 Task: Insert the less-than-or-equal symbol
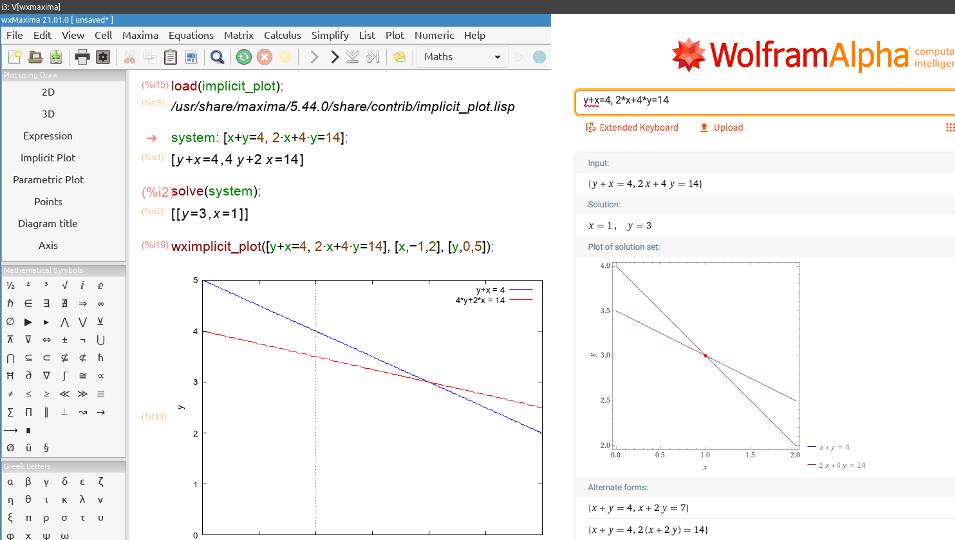pos(28,394)
